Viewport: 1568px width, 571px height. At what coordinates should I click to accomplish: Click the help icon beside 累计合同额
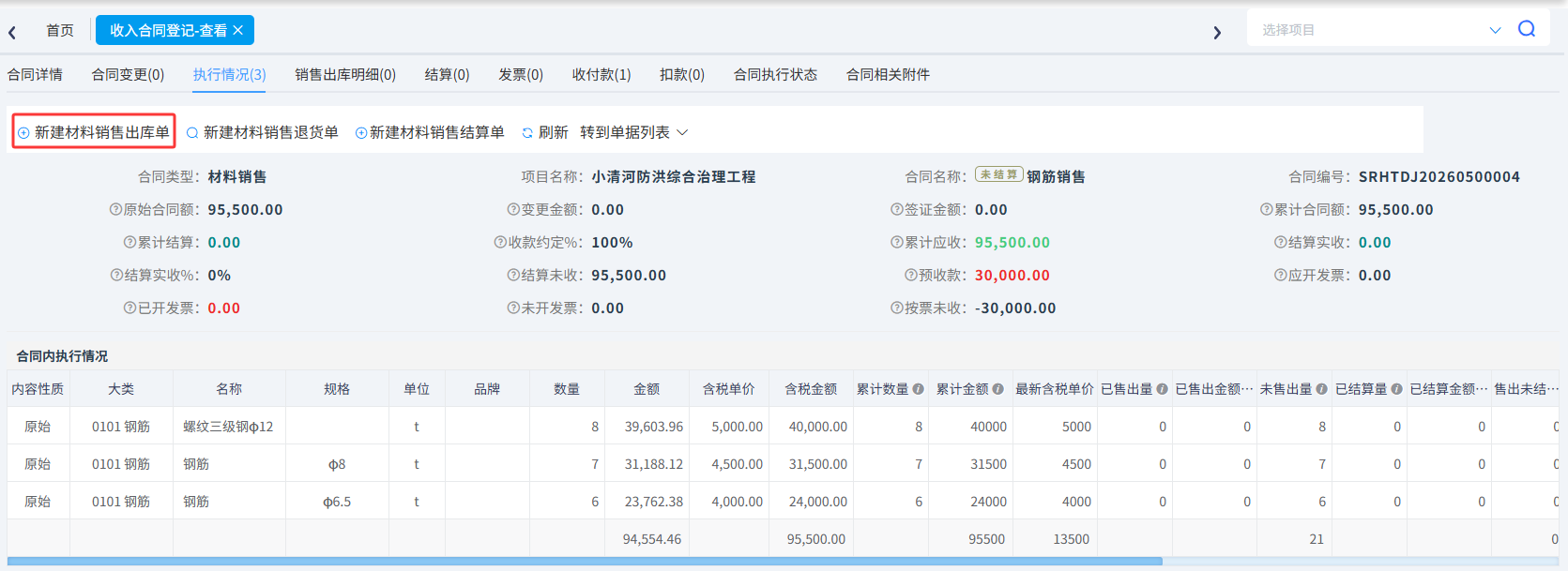(x=1267, y=210)
